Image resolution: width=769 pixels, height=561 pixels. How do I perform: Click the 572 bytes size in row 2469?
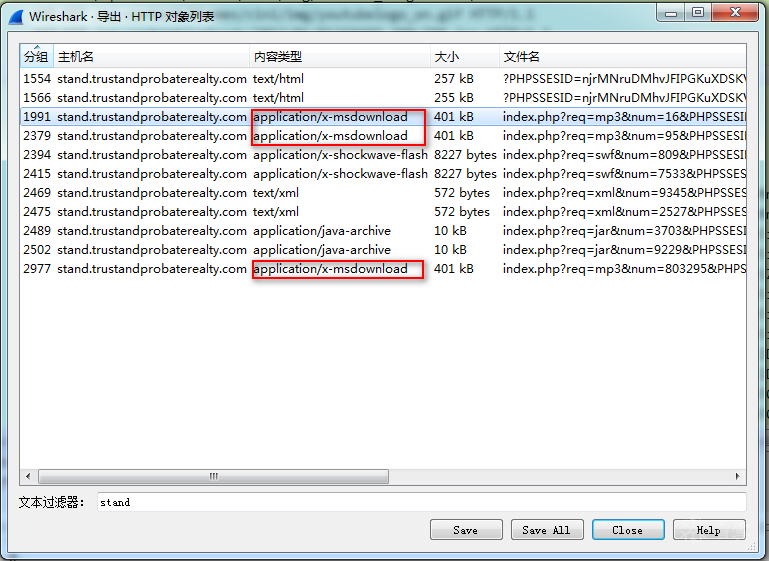click(x=461, y=193)
